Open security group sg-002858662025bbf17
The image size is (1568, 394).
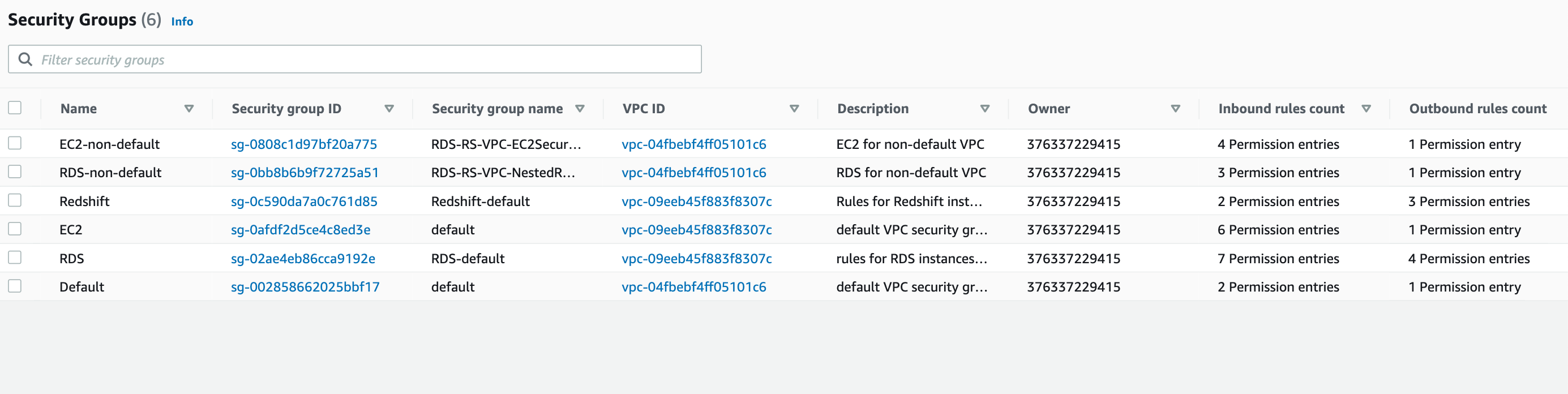tap(305, 287)
